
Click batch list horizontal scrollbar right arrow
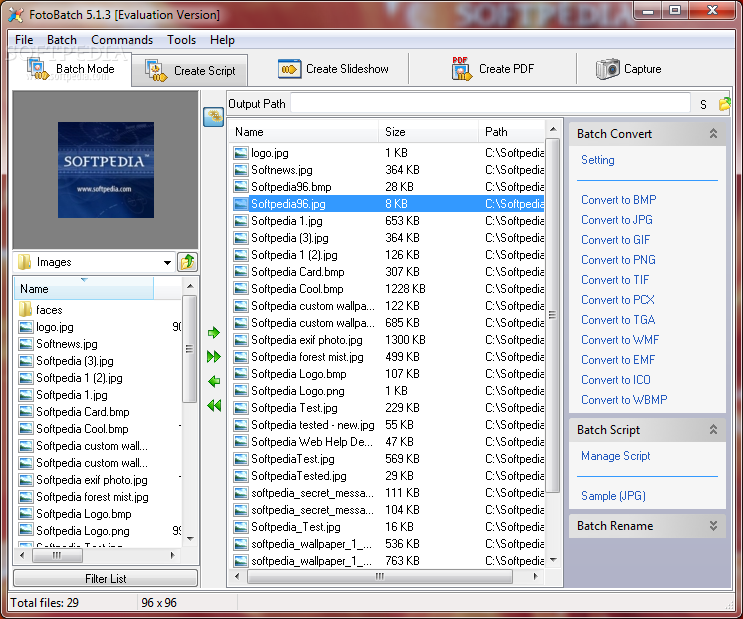[x=535, y=576]
